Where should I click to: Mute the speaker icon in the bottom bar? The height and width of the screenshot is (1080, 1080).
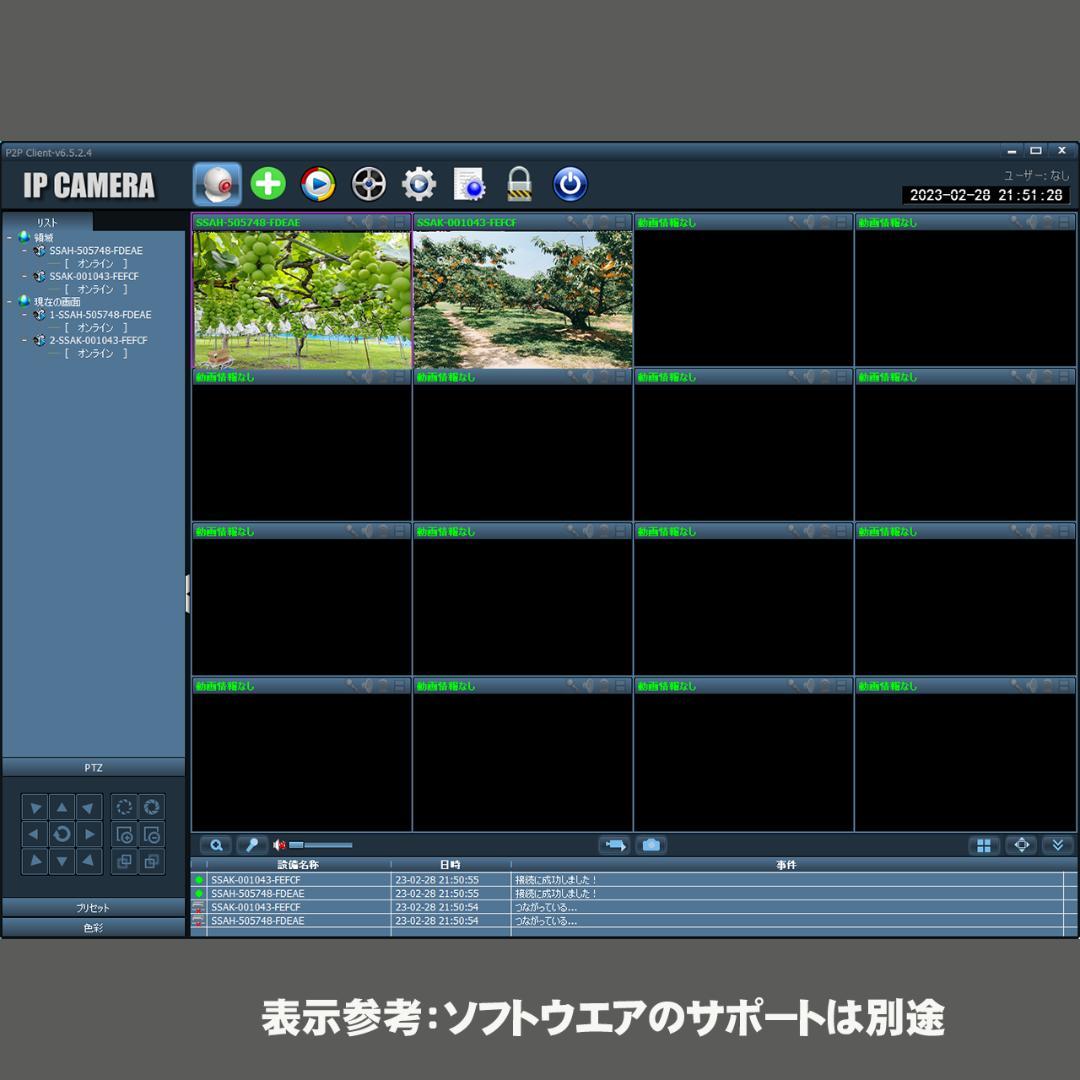coord(278,845)
